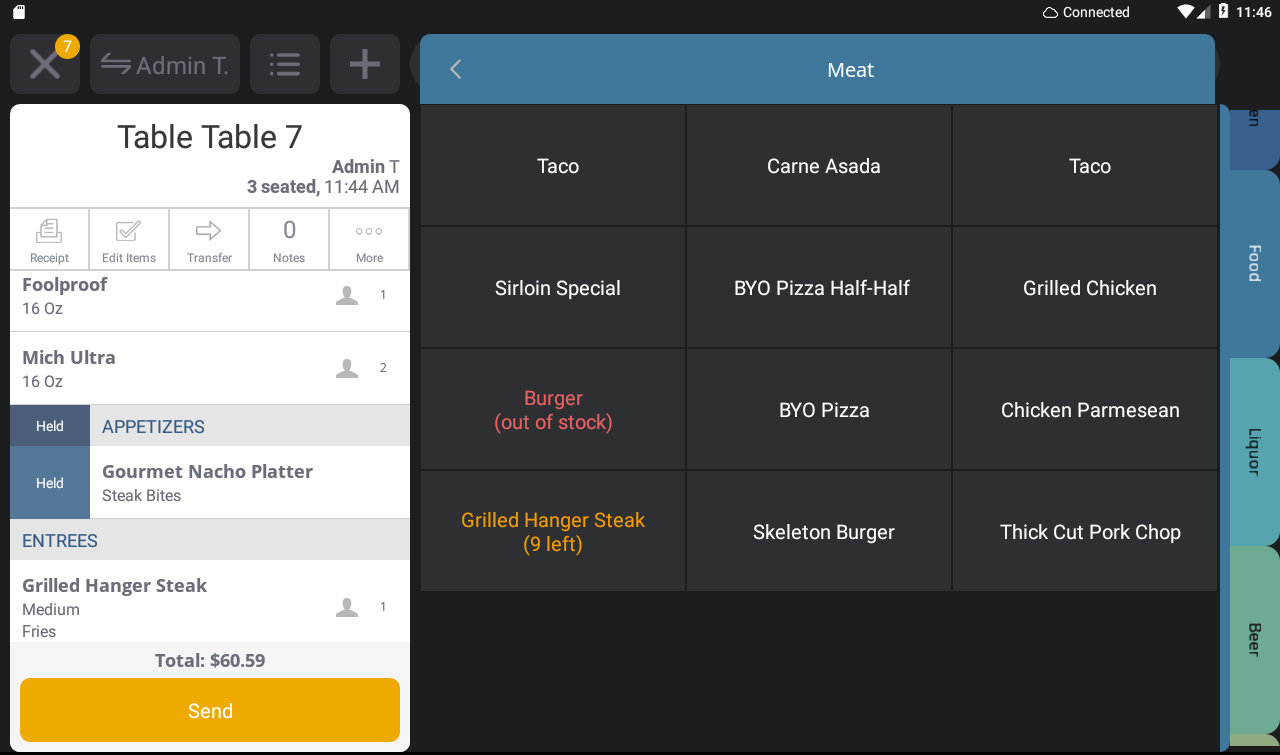This screenshot has height=755, width=1280.
Task: Select the Thick Cut Pork Chop item
Action: (1090, 532)
